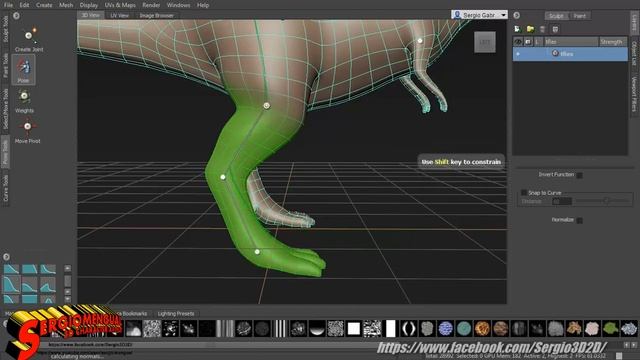Open the Viewport Filters side tab

point(634,93)
